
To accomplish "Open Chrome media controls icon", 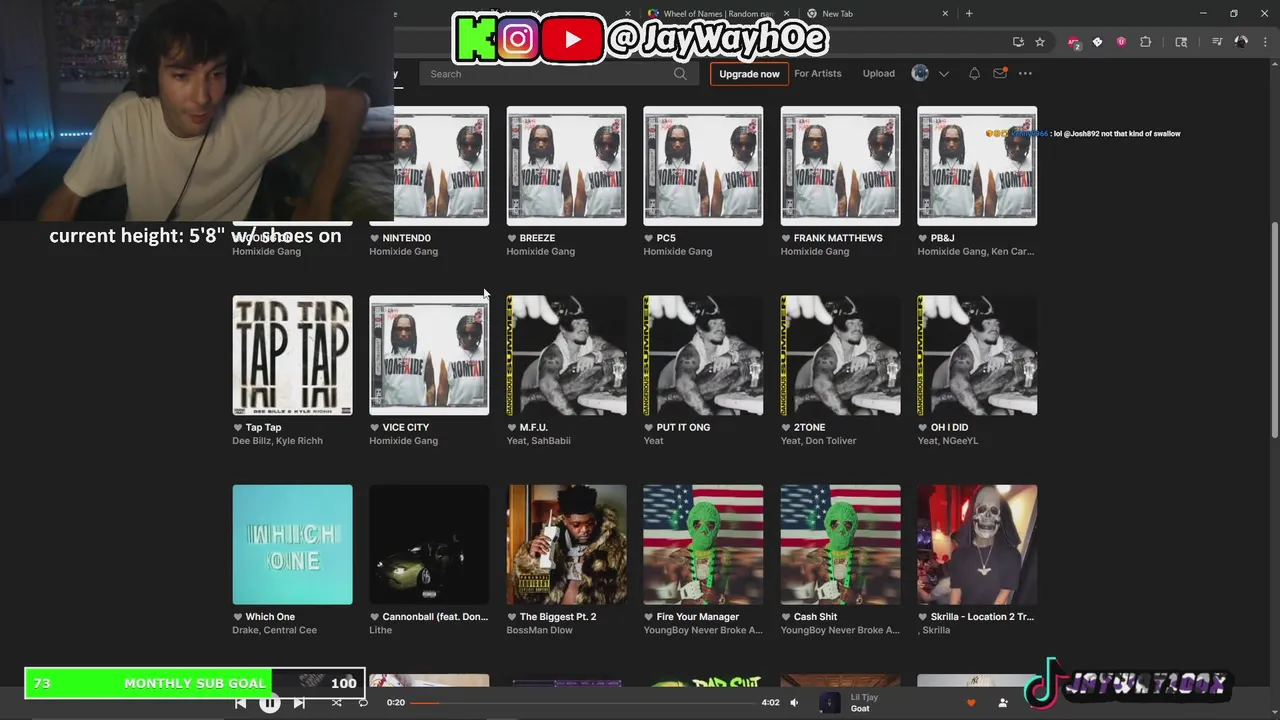I will point(1217,42).
